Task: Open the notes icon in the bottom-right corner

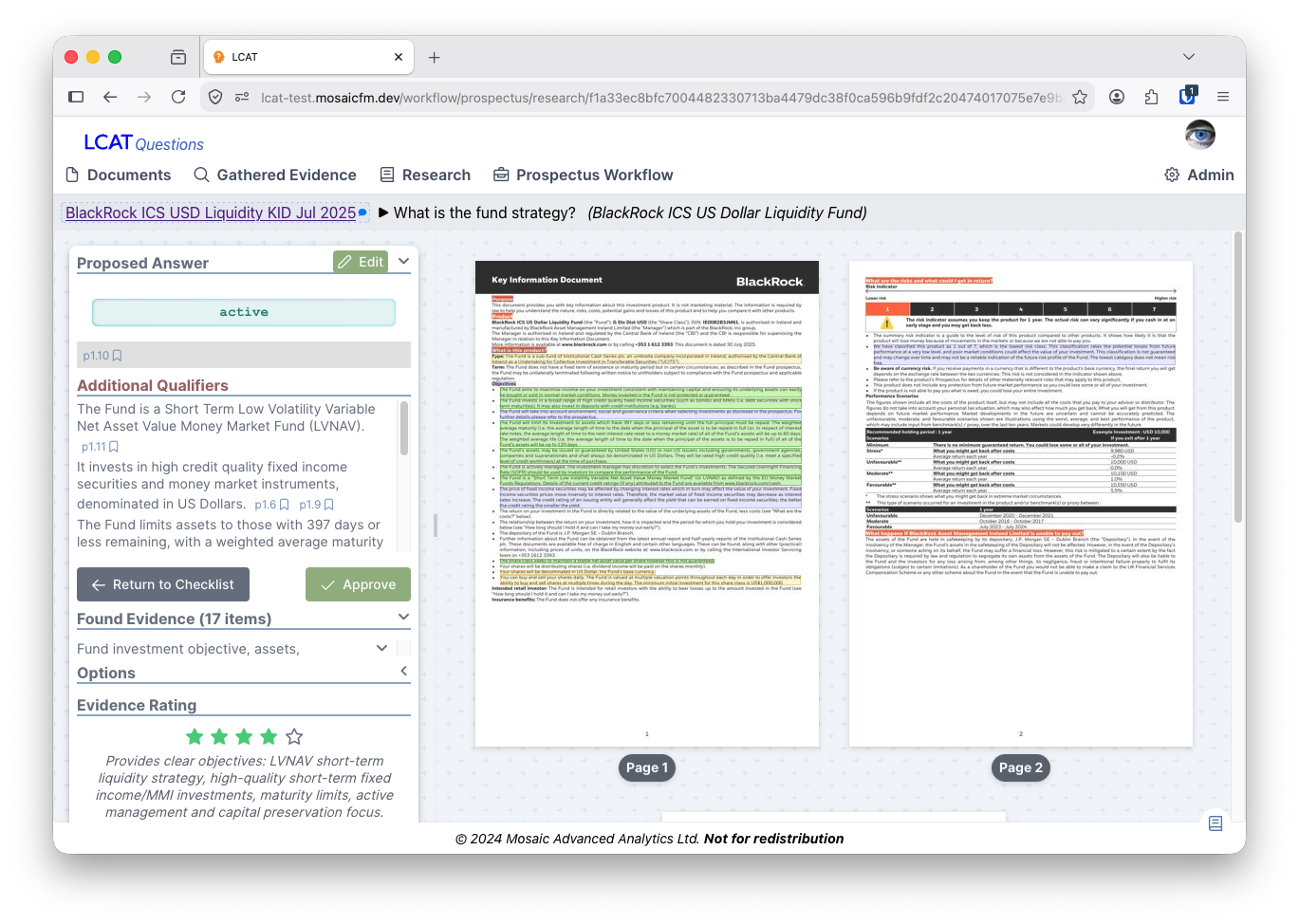Action: pyautogui.click(x=1215, y=823)
